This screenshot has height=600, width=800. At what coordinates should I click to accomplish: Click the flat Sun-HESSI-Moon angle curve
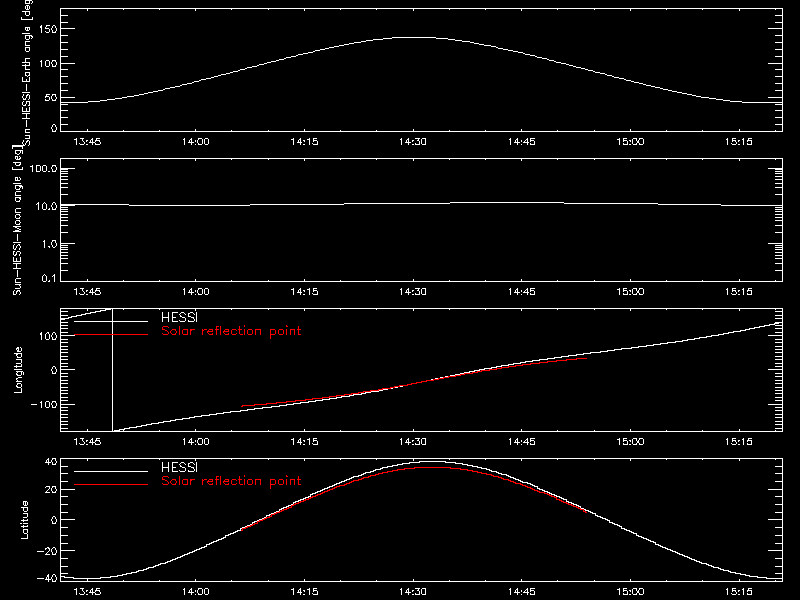click(421, 204)
